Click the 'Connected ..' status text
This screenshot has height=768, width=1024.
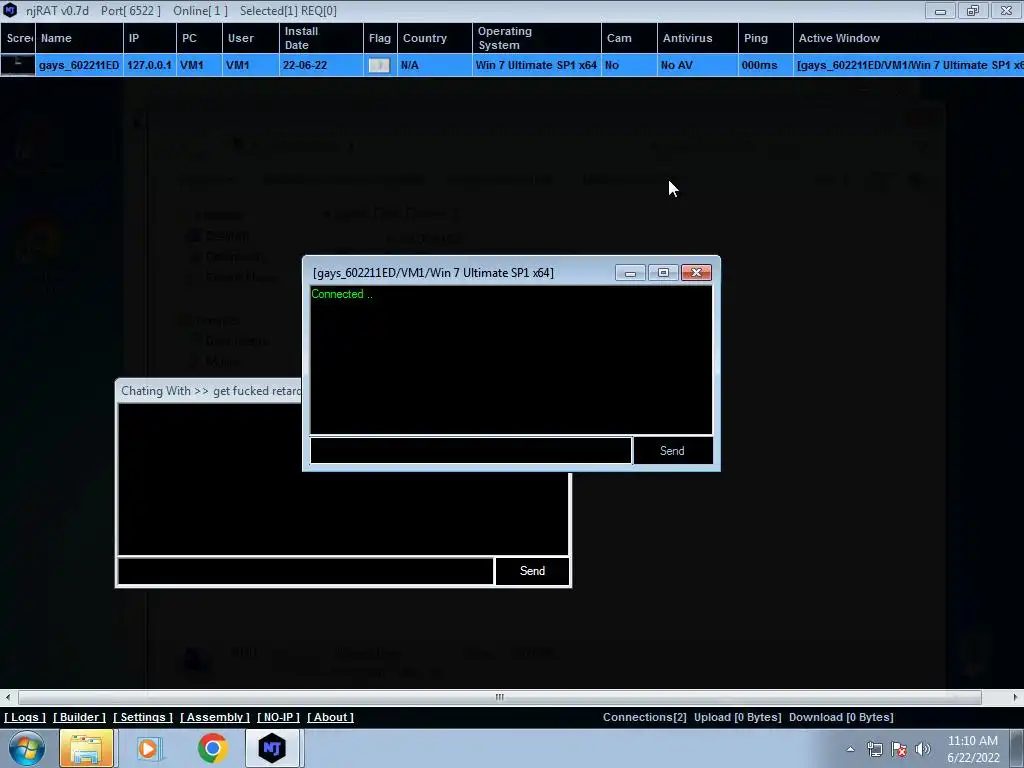342,294
